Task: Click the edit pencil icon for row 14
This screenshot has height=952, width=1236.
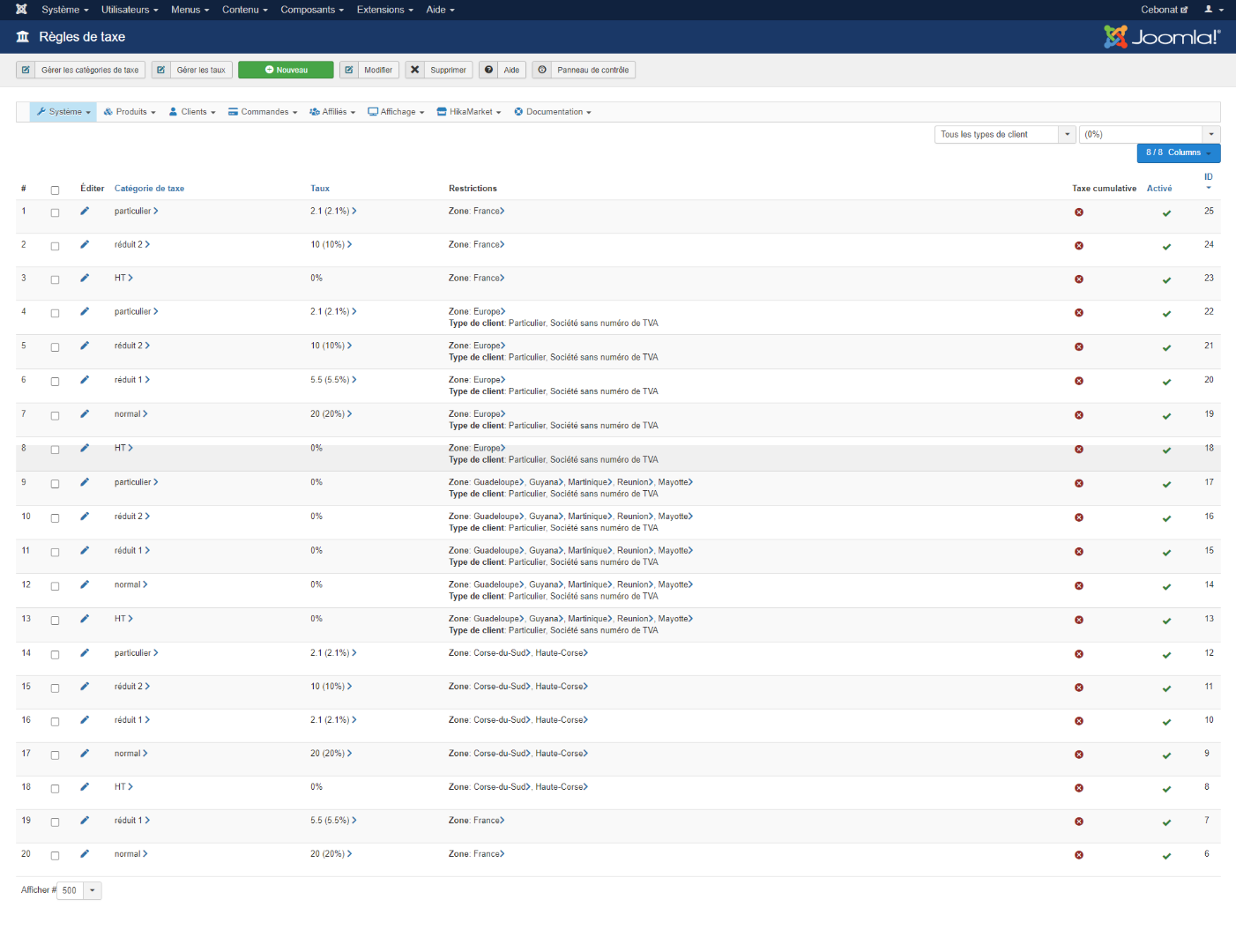Action: point(85,653)
